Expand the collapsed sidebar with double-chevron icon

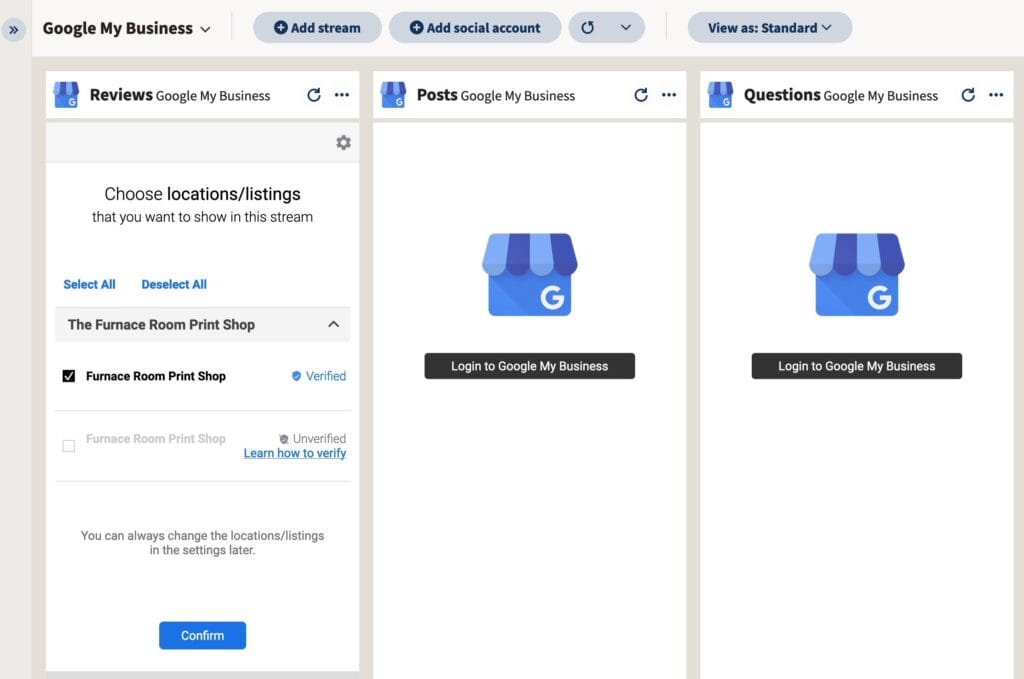point(14,30)
